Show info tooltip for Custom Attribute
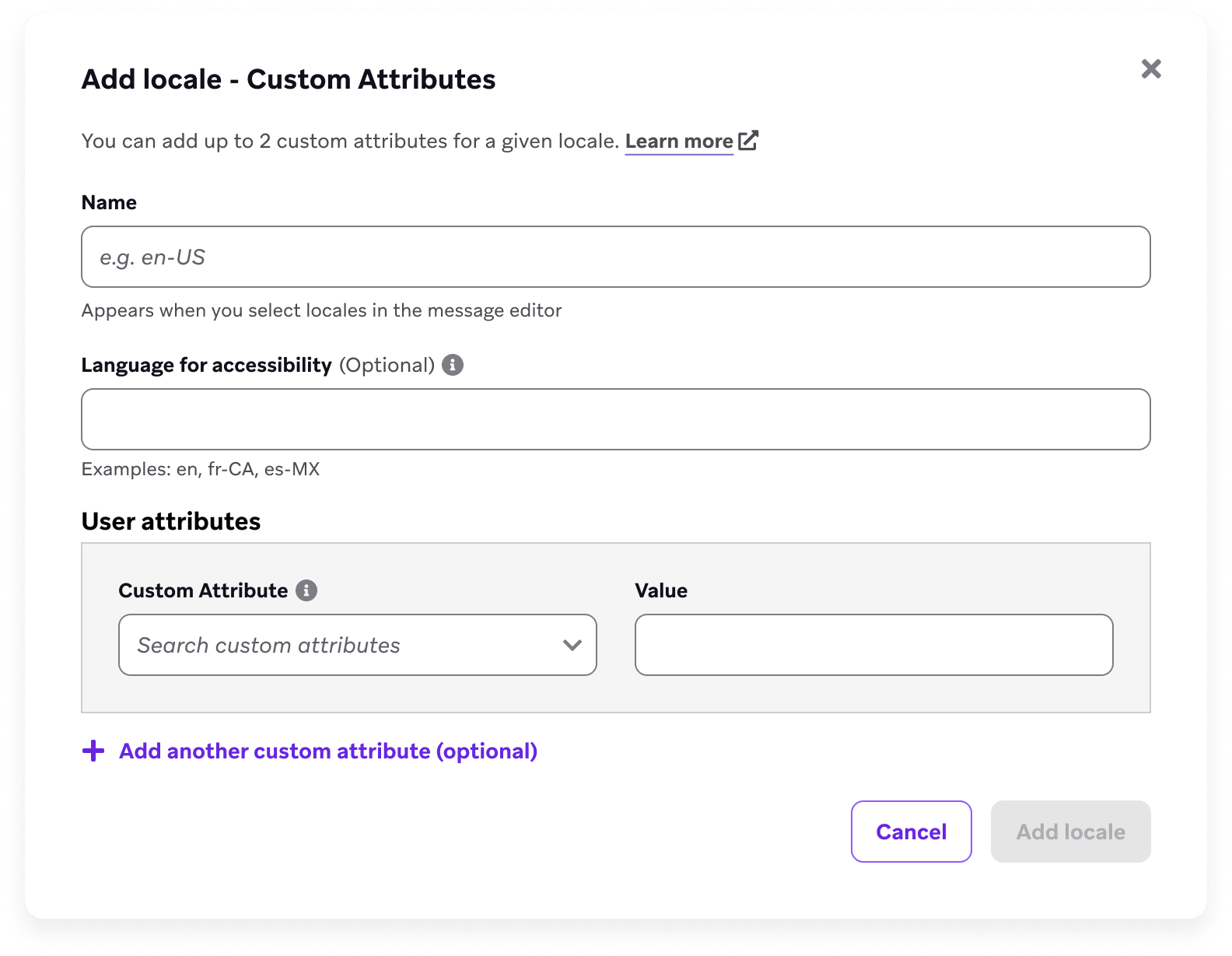Screen dimensions: 1232x956 tap(306, 590)
